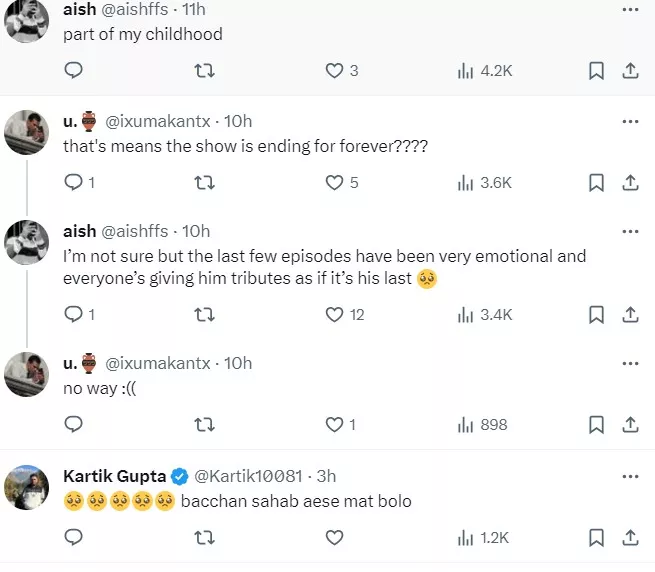Retweet the "very emotional" episodes tweet
This screenshot has height=572, width=655.
click(x=205, y=314)
